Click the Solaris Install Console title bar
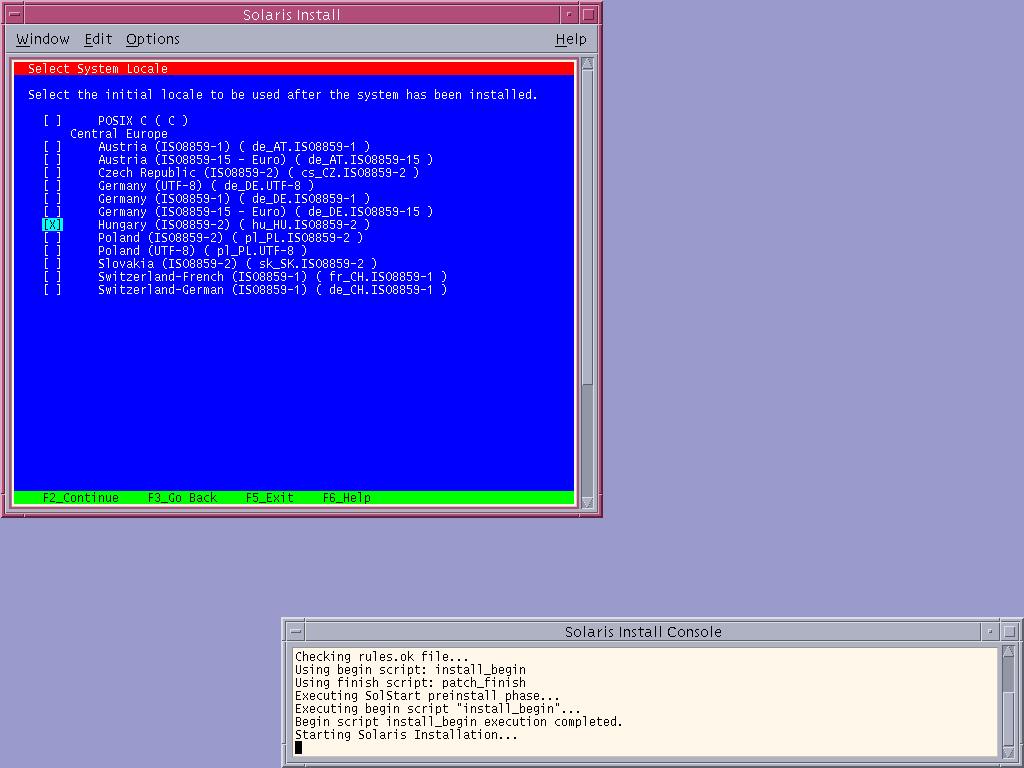 point(643,632)
